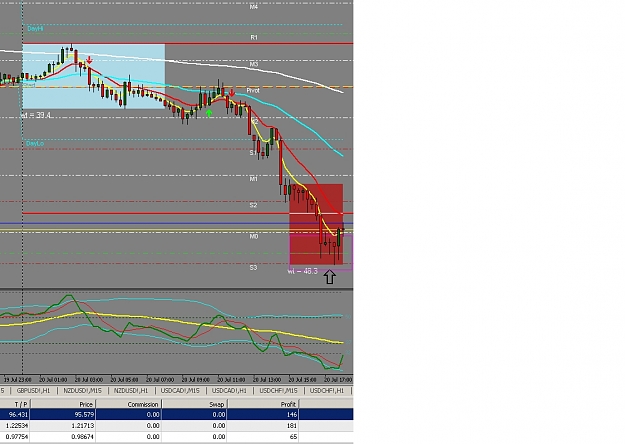
Task: Click the S3 support level label
Action: 254,267
